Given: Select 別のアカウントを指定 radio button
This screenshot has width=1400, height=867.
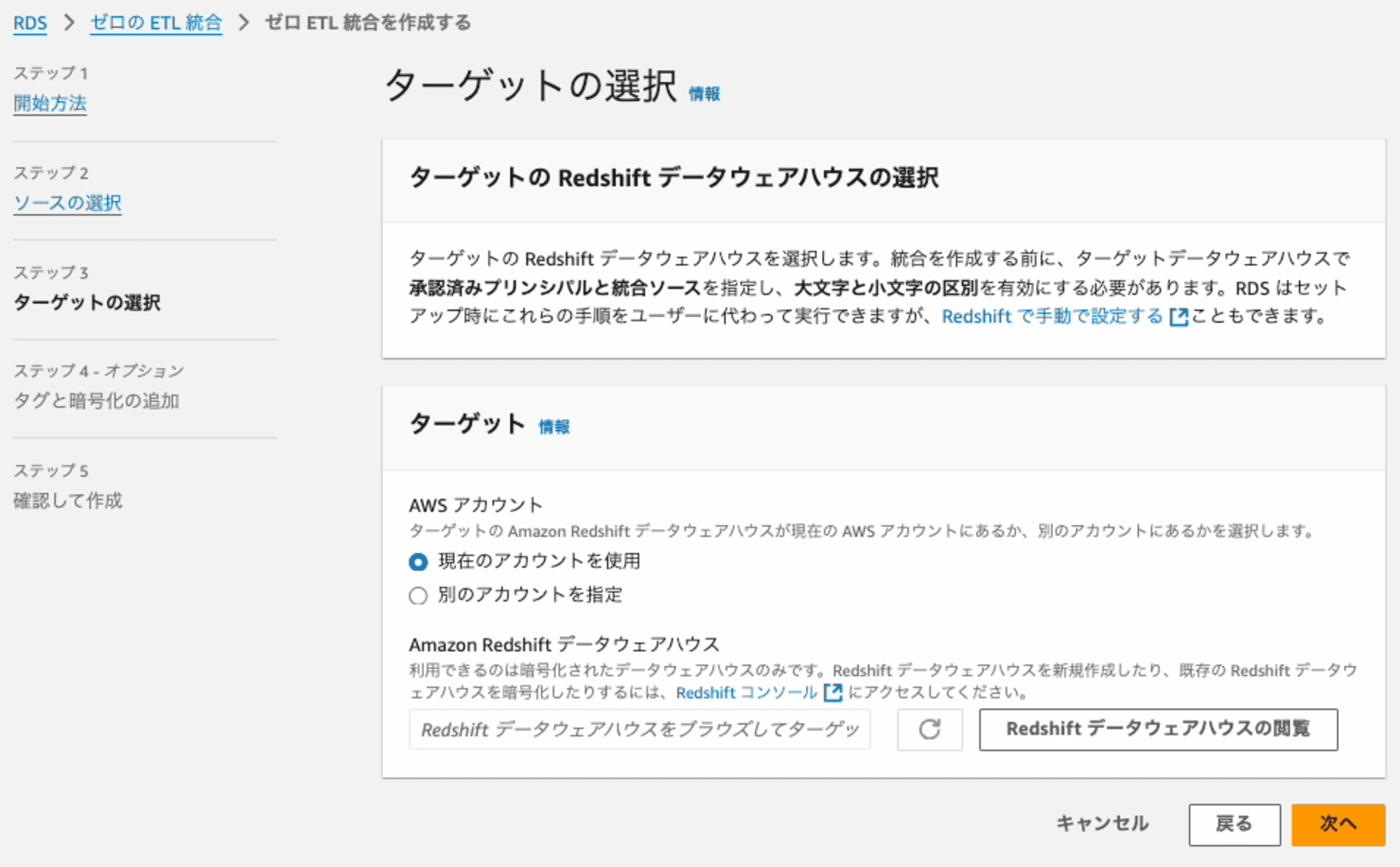Looking at the screenshot, I should point(418,595).
